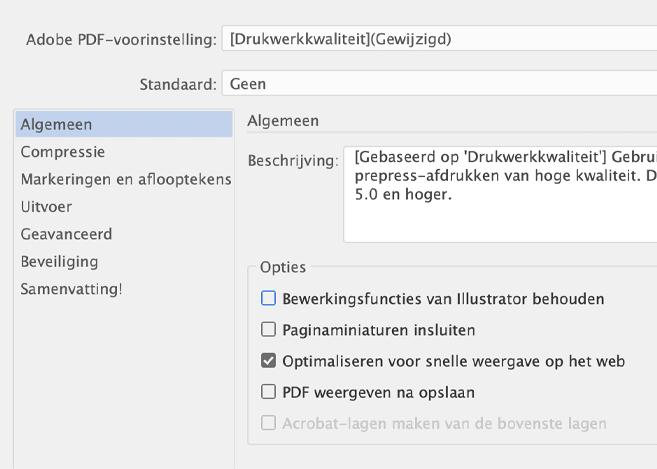The width and height of the screenshot is (657, 469).
Task: Click the Paginaminiaturen insluiten label text
Action: [x=379, y=330]
